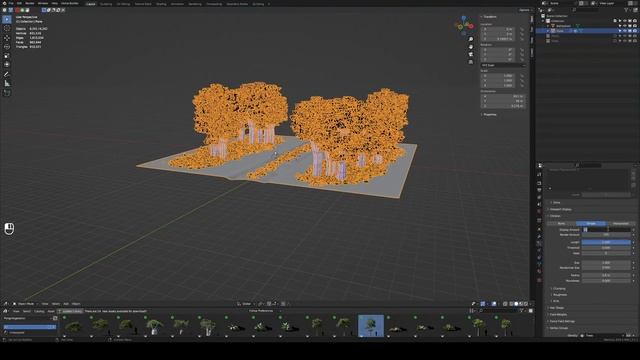The image size is (640, 360).
Task: Open the Particles properties tab icon
Action: [540, 243]
